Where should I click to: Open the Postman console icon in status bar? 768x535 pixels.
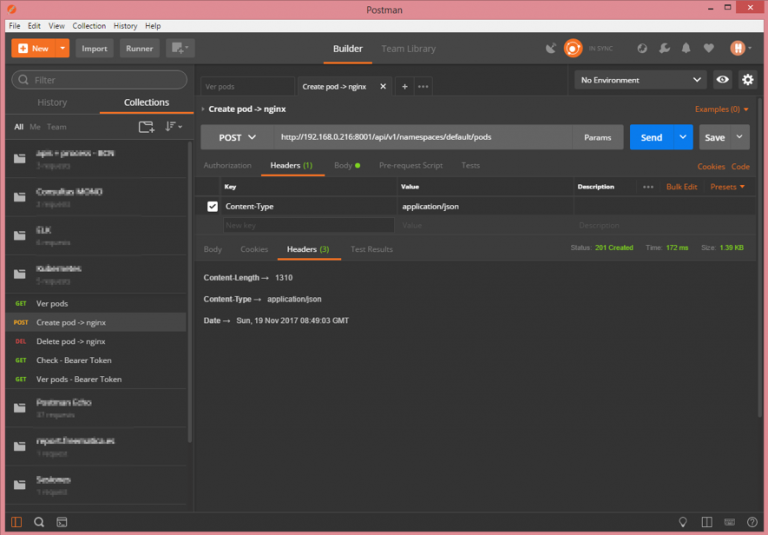coord(62,522)
